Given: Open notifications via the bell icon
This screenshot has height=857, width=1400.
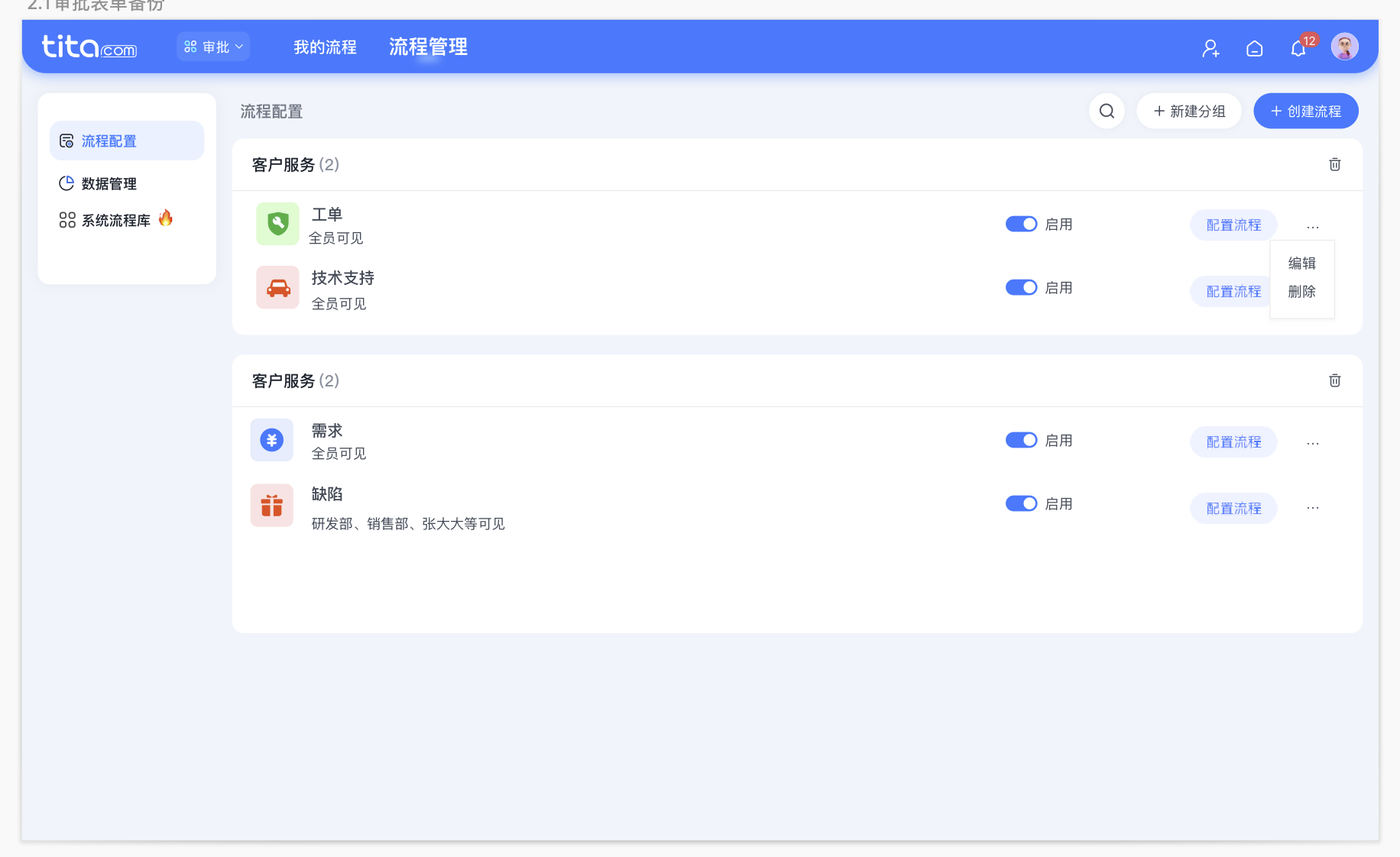Looking at the screenshot, I should tap(1298, 47).
